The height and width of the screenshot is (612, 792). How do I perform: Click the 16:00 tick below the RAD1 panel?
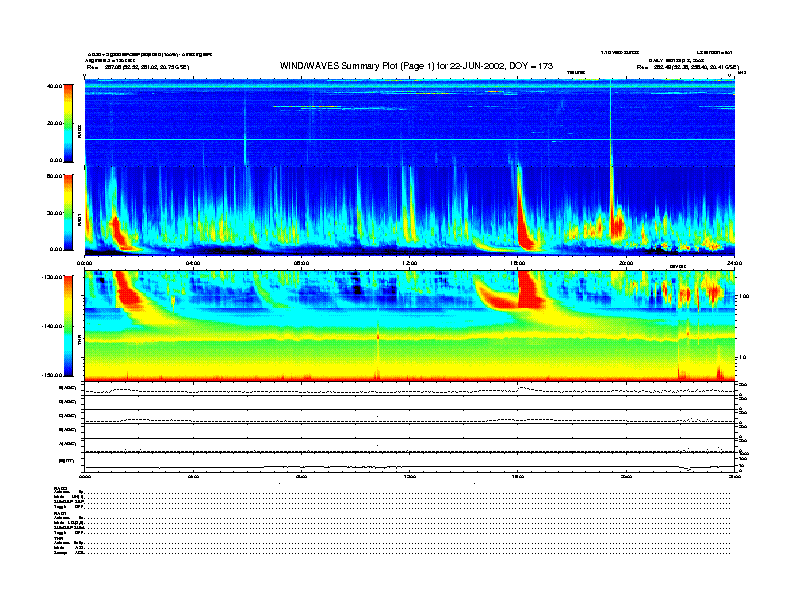pyautogui.click(x=518, y=263)
